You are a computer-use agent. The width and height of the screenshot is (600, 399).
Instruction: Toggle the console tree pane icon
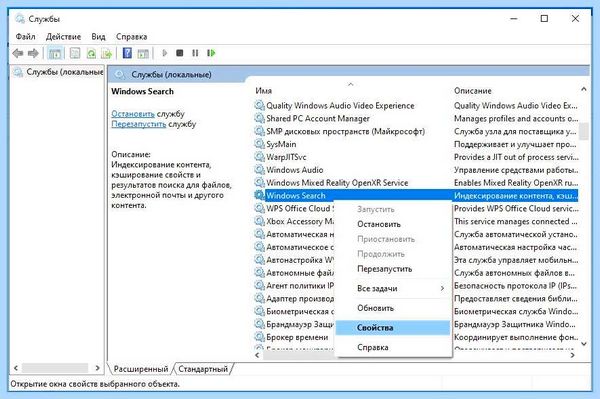tap(55, 53)
